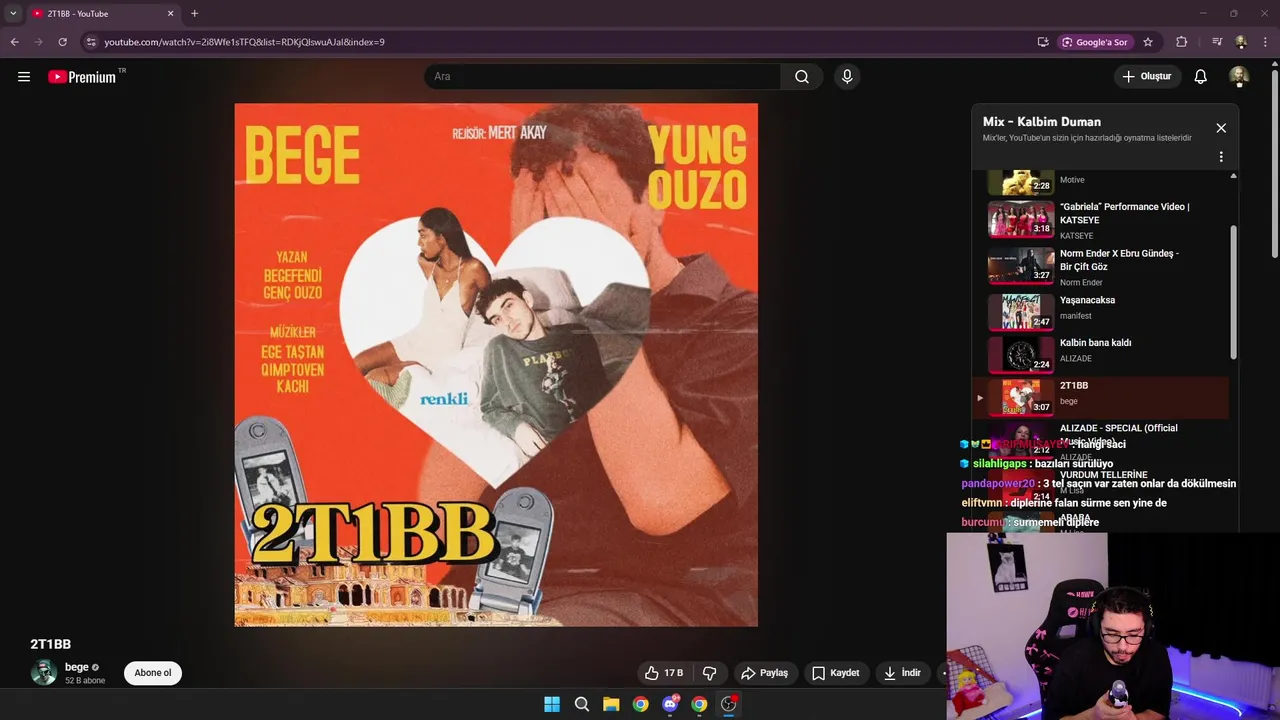Open YouTube account avatar menu

click(x=1239, y=77)
